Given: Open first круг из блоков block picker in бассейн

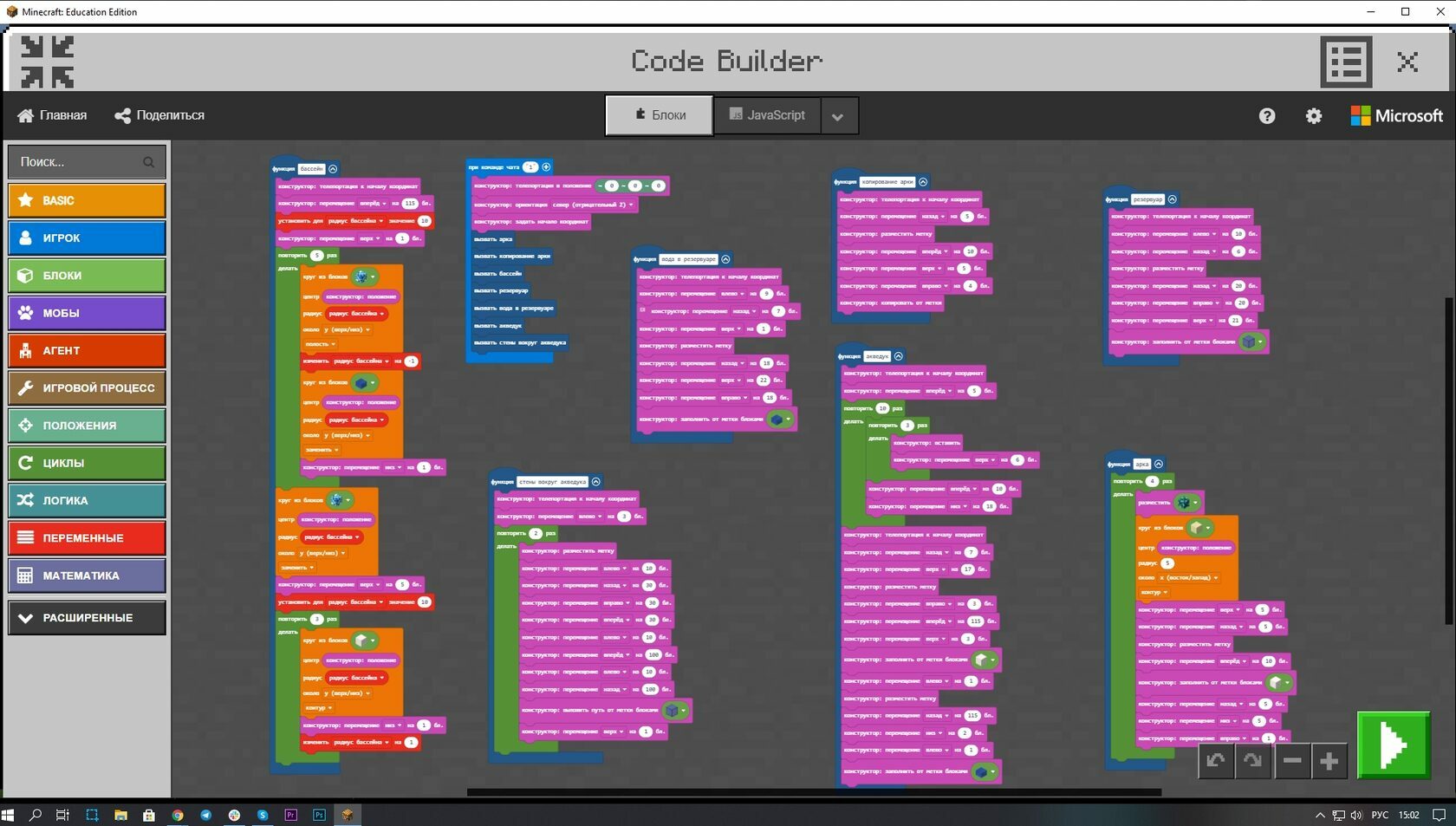Looking at the screenshot, I should (x=365, y=276).
